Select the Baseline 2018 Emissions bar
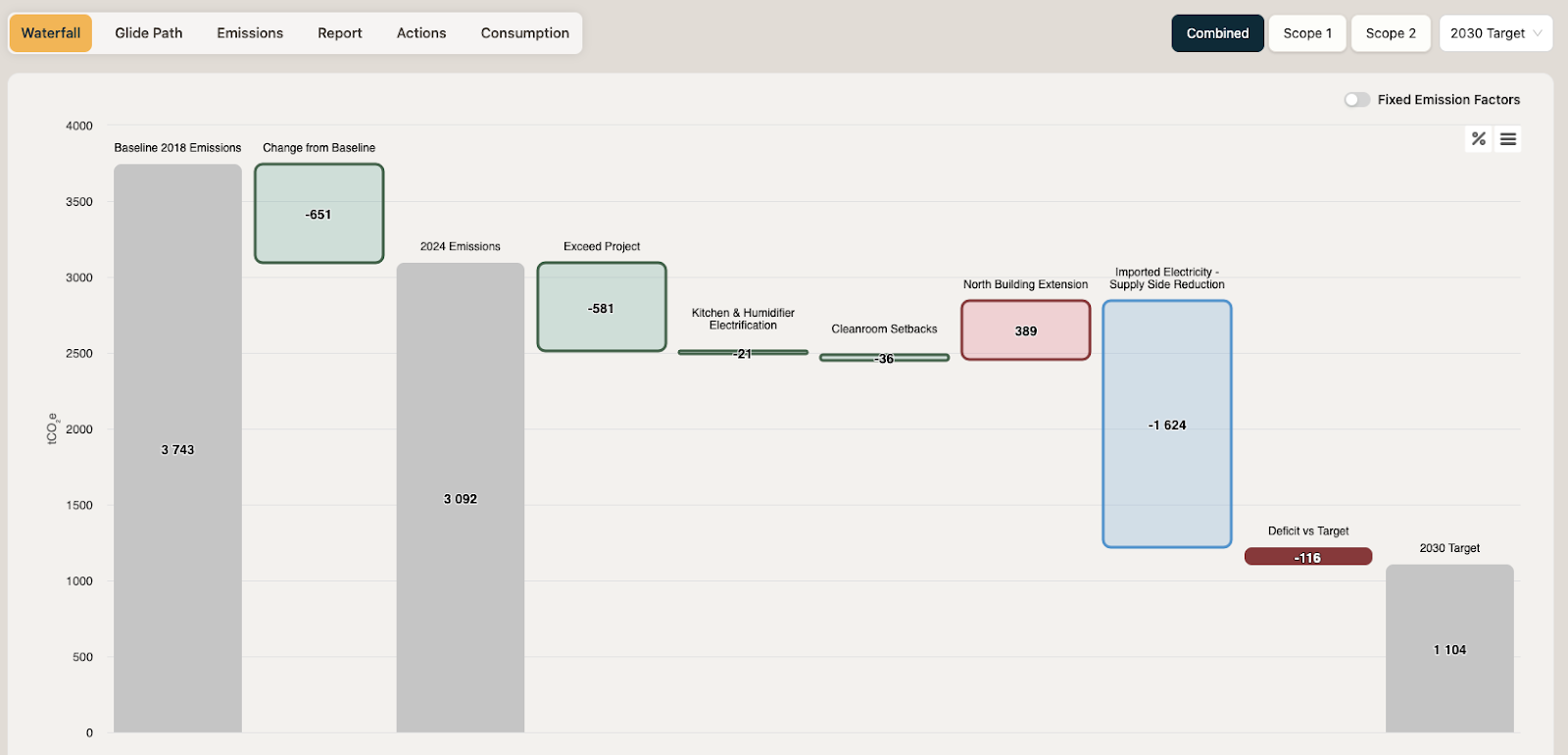Image resolution: width=1568 pixels, height=755 pixels. [x=177, y=449]
